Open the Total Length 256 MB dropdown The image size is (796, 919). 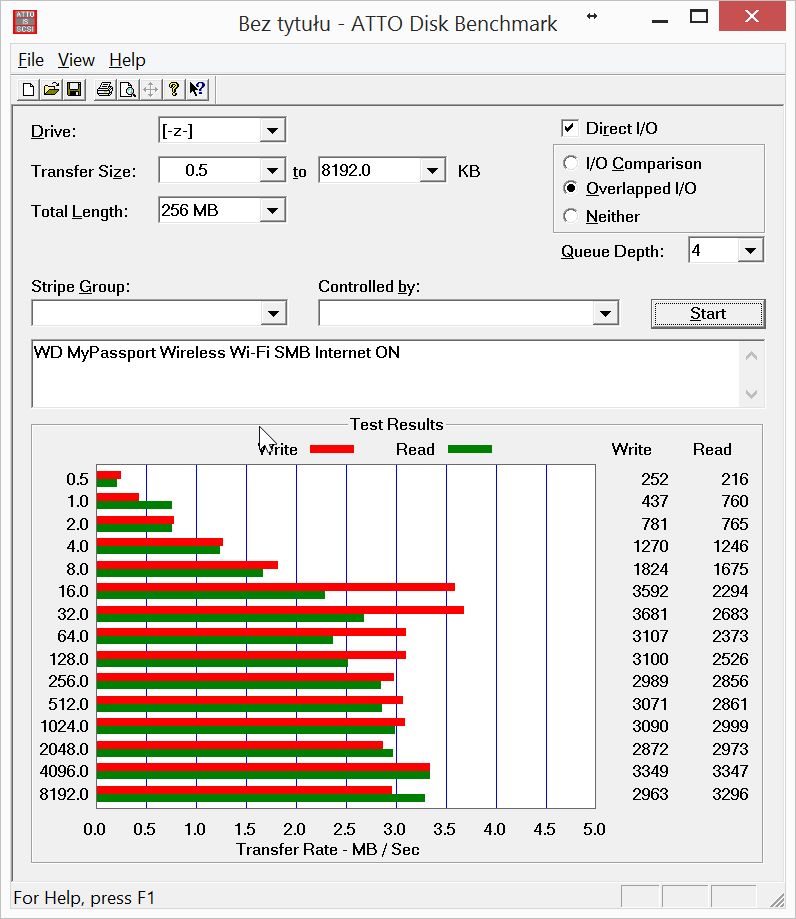(x=272, y=210)
